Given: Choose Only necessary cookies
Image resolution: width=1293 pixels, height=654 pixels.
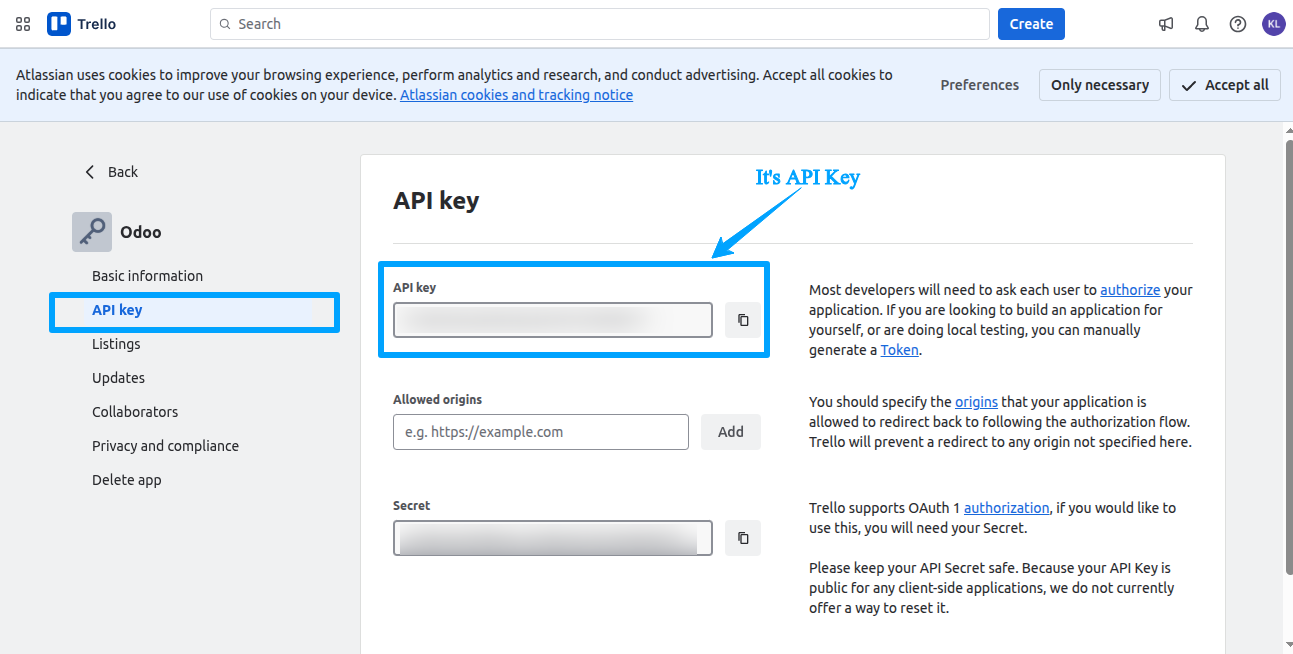Looking at the screenshot, I should [1100, 85].
